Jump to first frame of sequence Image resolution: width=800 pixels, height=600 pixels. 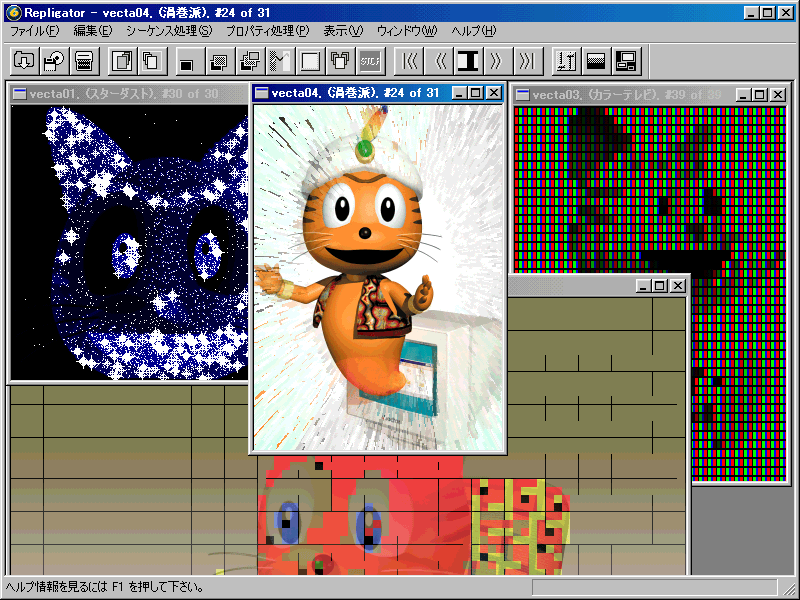[409, 61]
